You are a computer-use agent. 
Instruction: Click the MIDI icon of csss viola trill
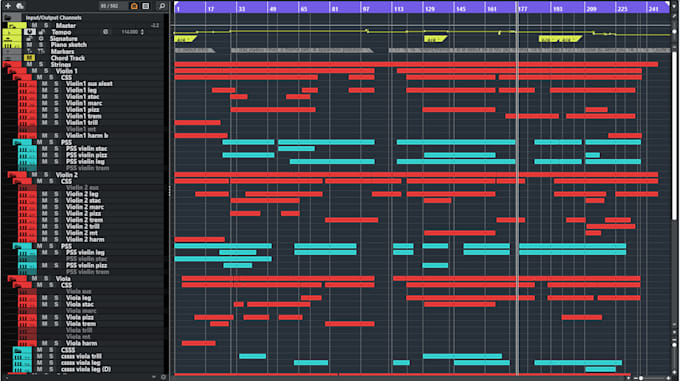(x=22, y=356)
